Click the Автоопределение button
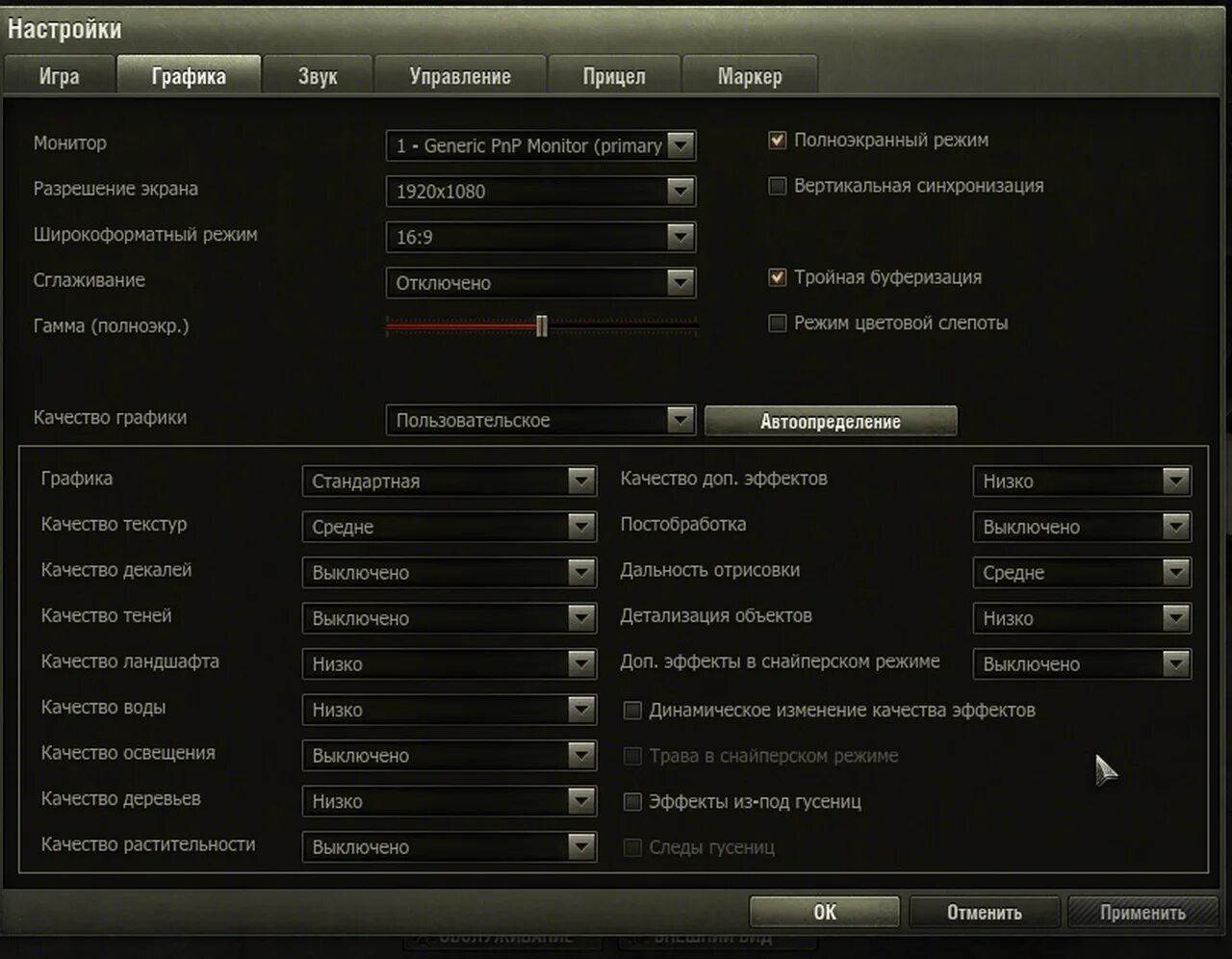This screenshot has height=959, width=1232. coord(831,421)
